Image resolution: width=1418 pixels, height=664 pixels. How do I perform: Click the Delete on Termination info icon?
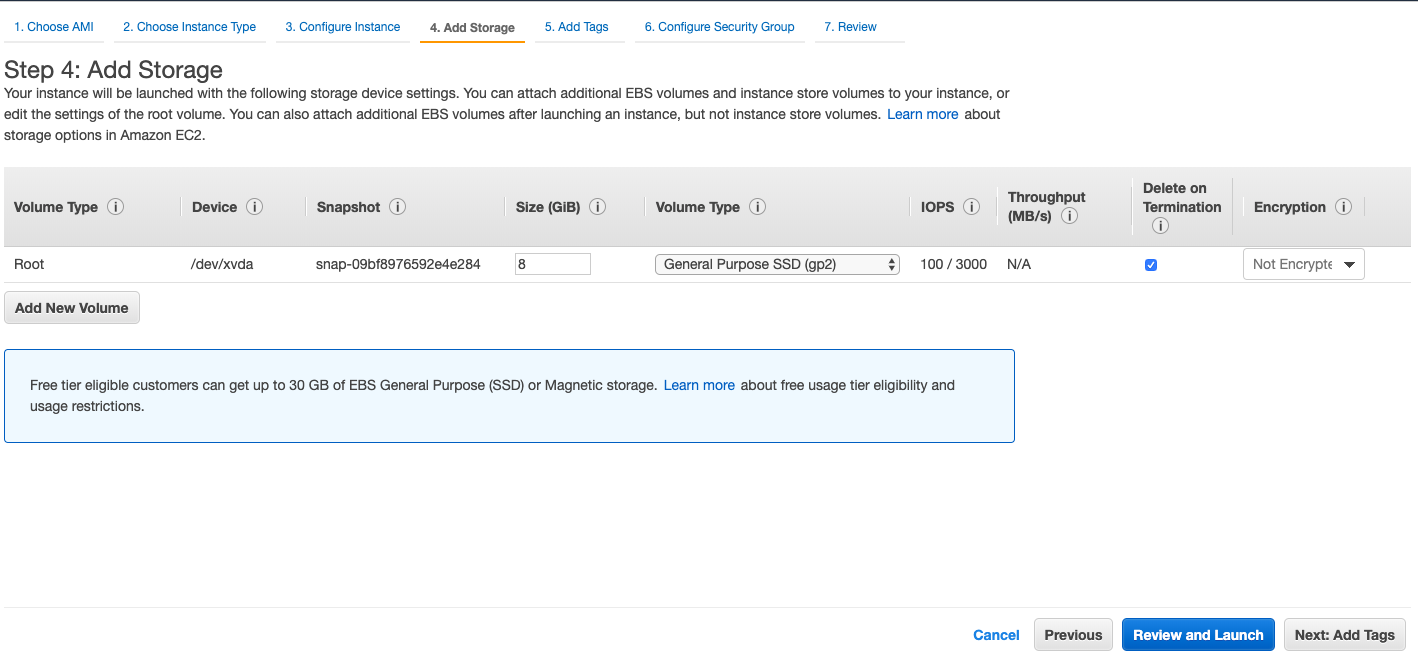tap(1160, 226)
